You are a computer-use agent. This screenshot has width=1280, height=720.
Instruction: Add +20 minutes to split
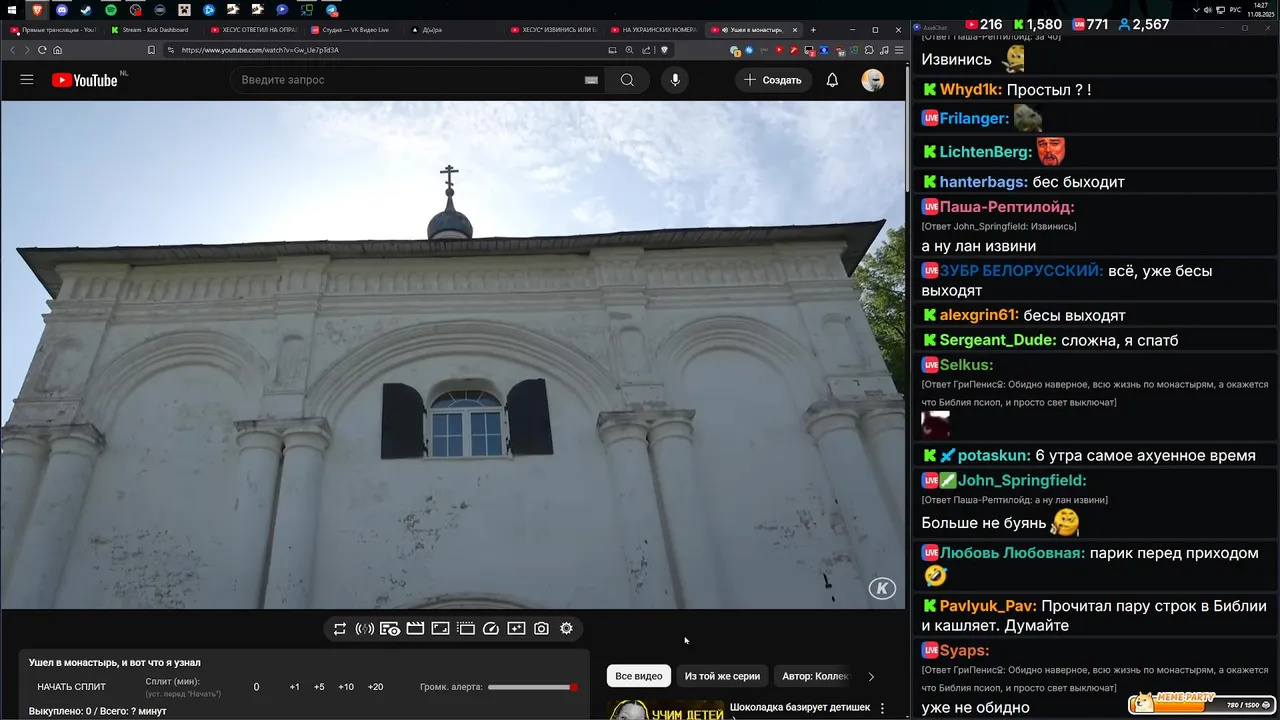tap(375, 687)
